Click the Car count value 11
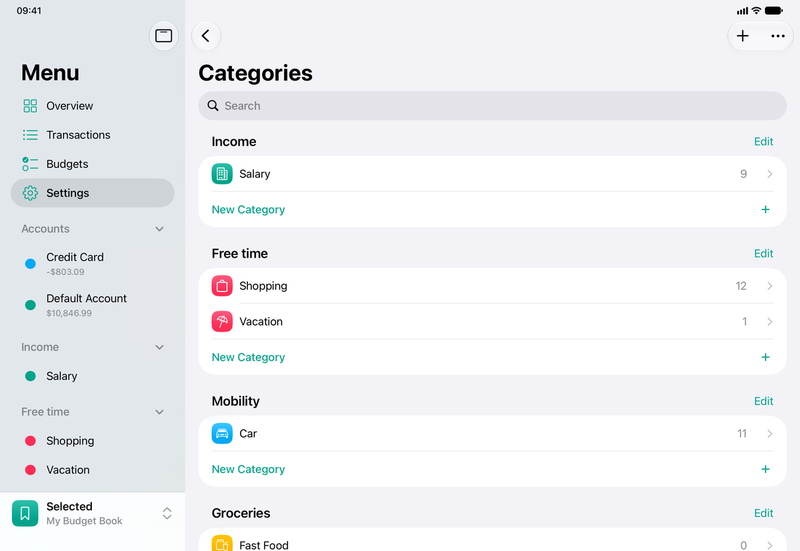 click(x=742, y=434)
